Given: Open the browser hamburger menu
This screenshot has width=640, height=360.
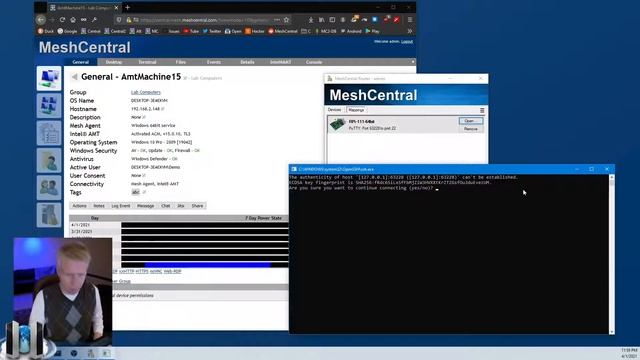Looking at the screenshot, I should (x=410, y=20).
